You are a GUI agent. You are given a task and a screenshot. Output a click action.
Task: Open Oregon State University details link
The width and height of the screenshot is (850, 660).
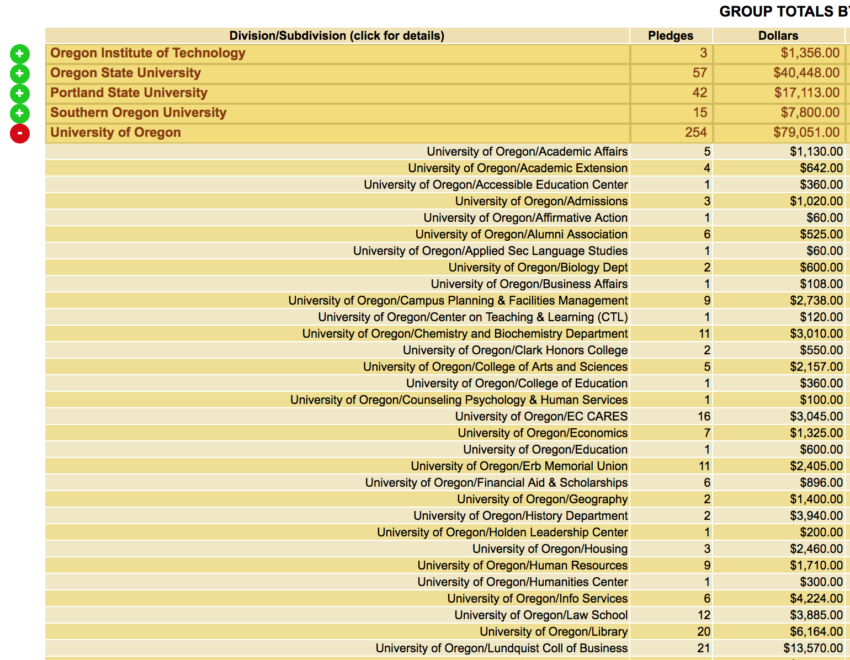tap(125, 73)
